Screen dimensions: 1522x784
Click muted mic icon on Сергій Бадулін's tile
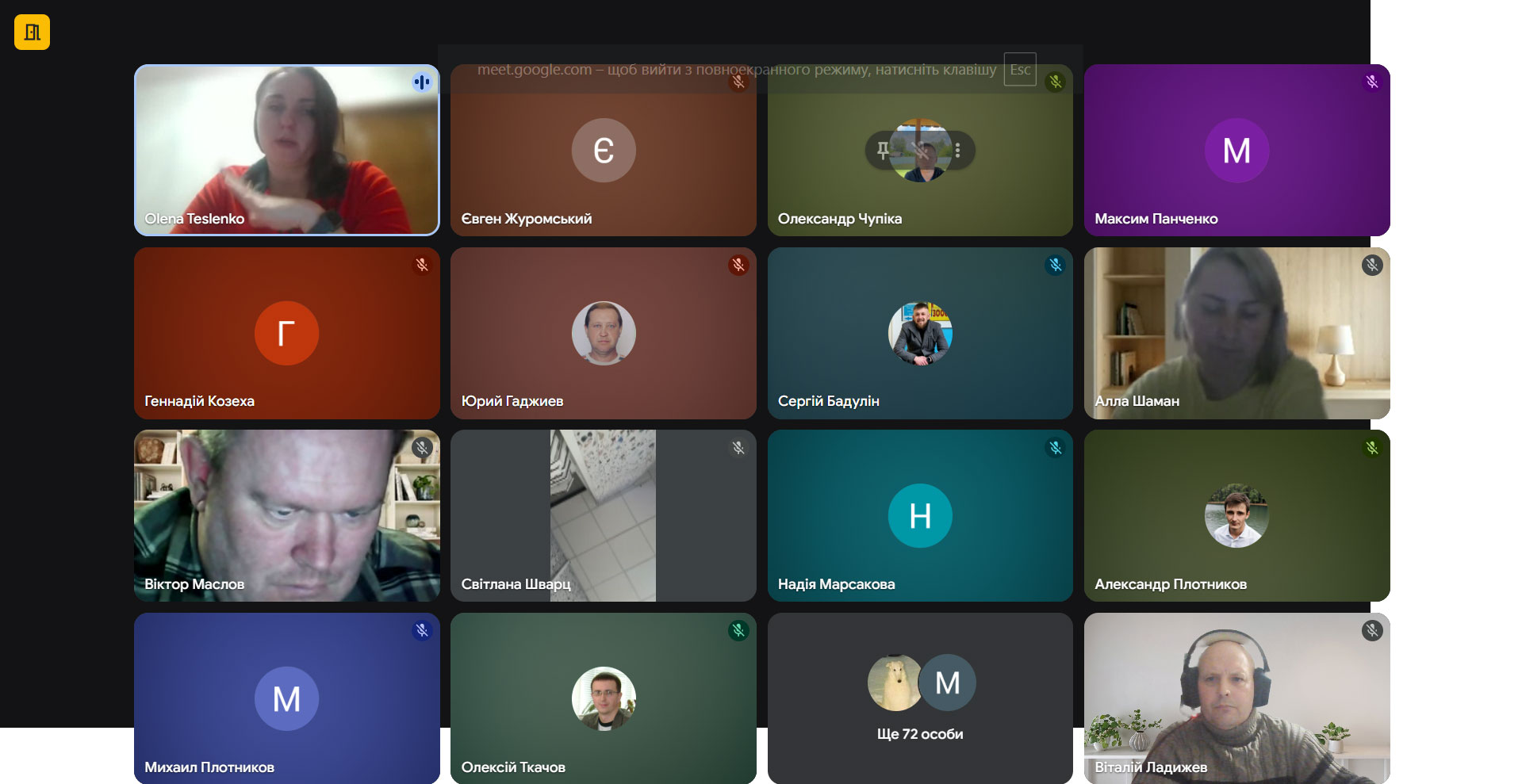tap(1055, 265)
